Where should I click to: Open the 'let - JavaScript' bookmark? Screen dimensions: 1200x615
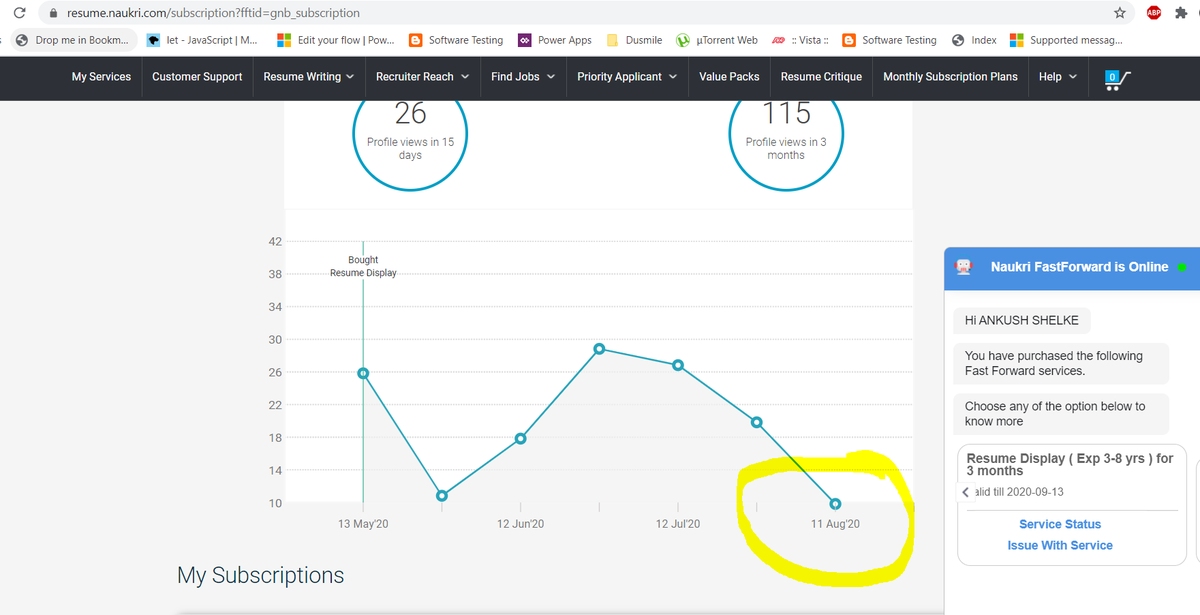[202, 40]
